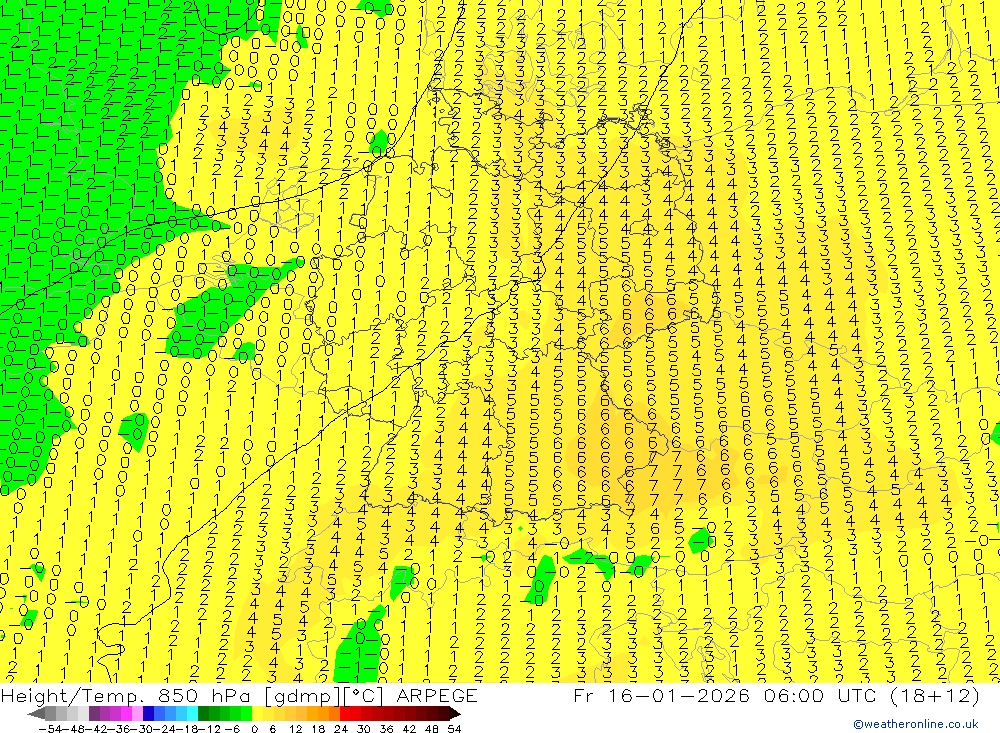Select the yellow legend swatch above 0

(x=257, y=713)
